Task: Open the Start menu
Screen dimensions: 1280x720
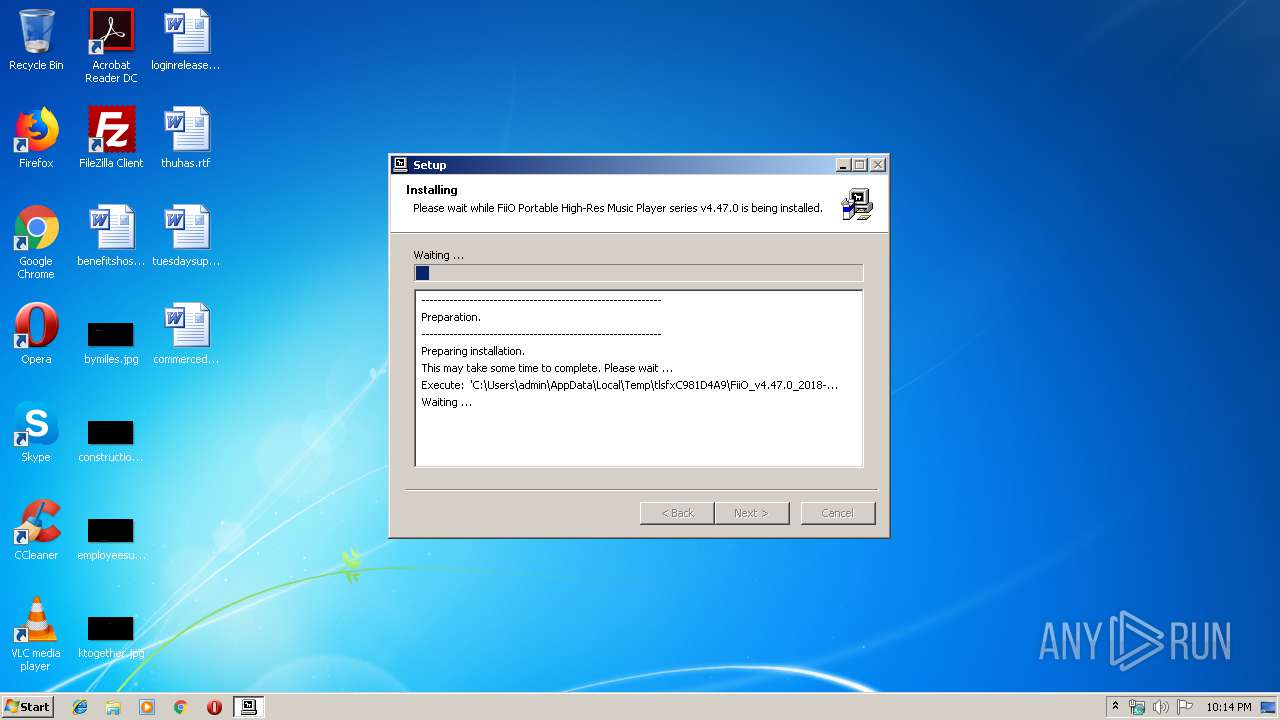Action: (x=27, y=707)
